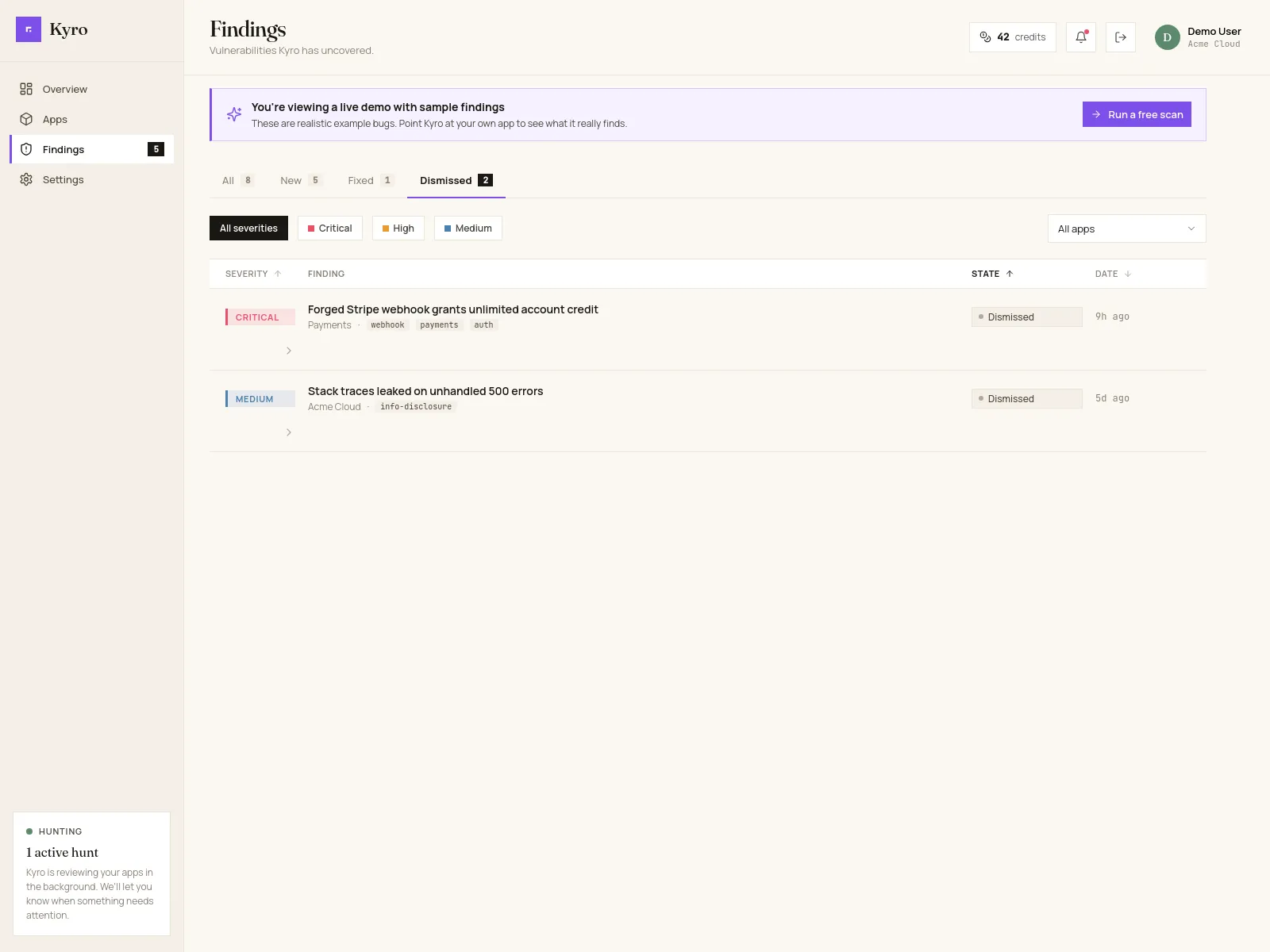Switch to the All tab
Image resolution: width=1270 pixels, height=952 pixels.
pos(237,180)
